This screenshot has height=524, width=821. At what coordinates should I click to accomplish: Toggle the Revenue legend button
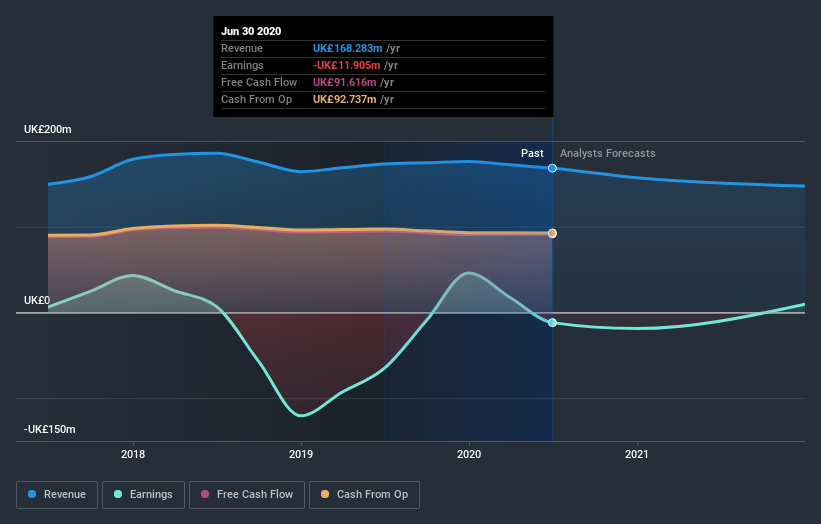(57, 495)
